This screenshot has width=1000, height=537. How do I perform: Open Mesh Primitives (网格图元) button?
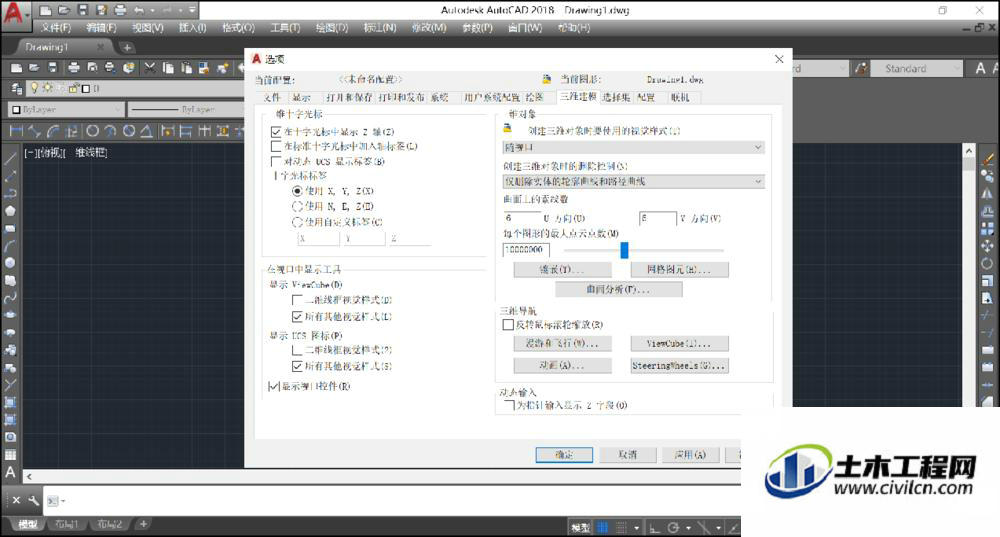tap(679, 270)
